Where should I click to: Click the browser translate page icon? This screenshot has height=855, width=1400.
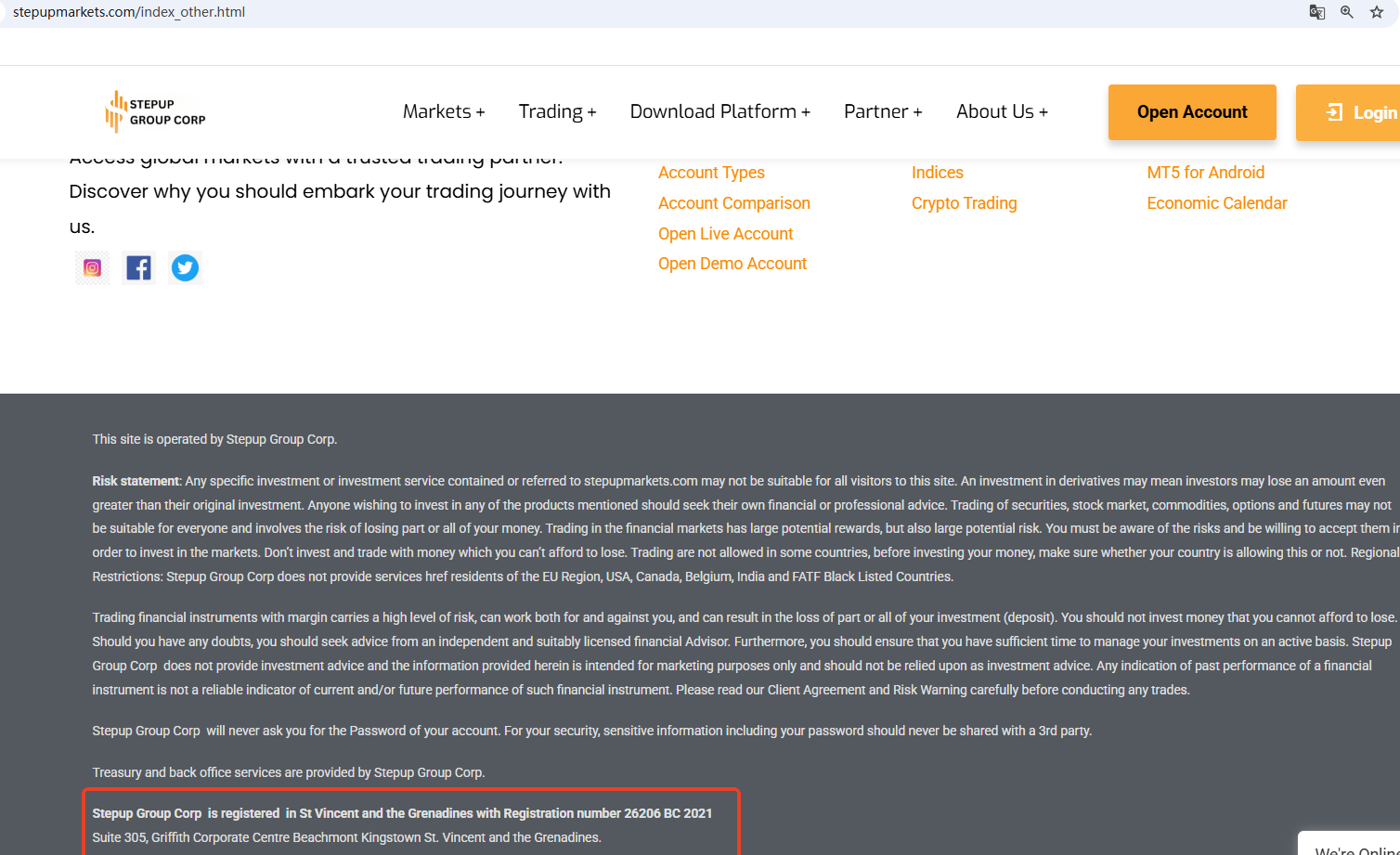click(1316, 12)
